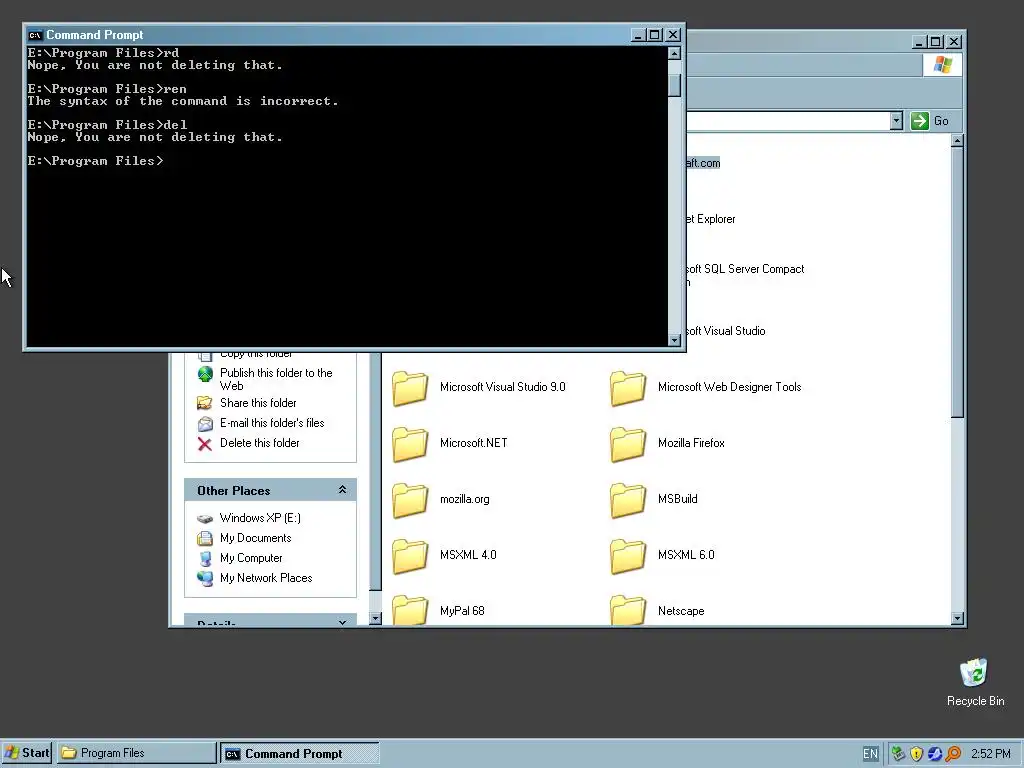Select the Netscape folder icon
Screen dimensions: 1024x768
pyautogui.click(x=628, y=609)
